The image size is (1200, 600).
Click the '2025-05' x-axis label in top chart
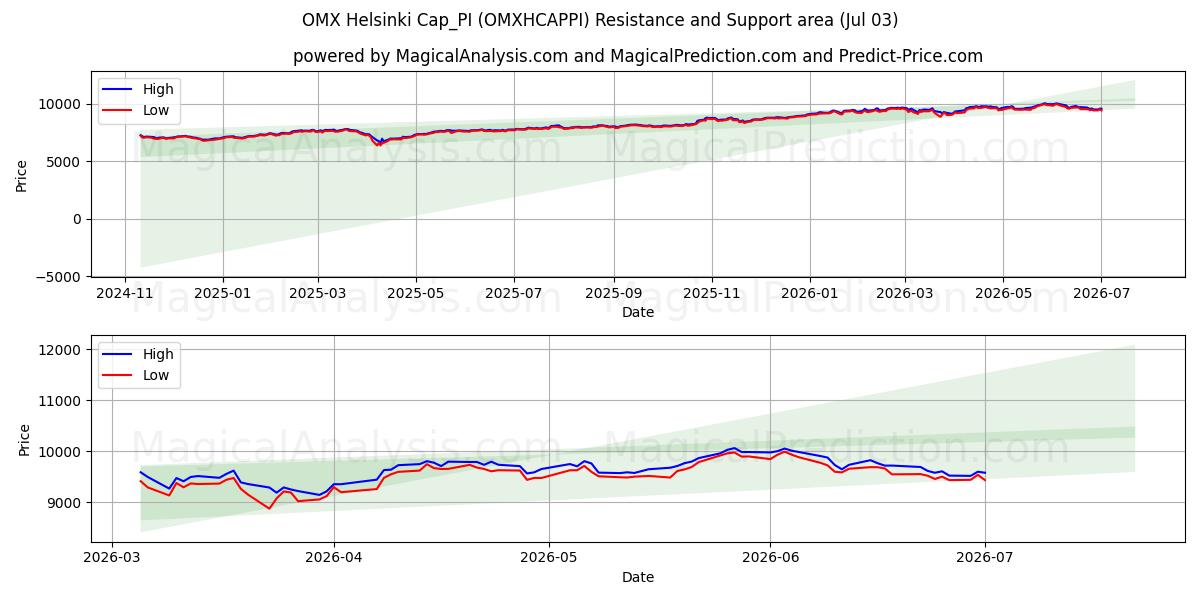tap(416, 294)
